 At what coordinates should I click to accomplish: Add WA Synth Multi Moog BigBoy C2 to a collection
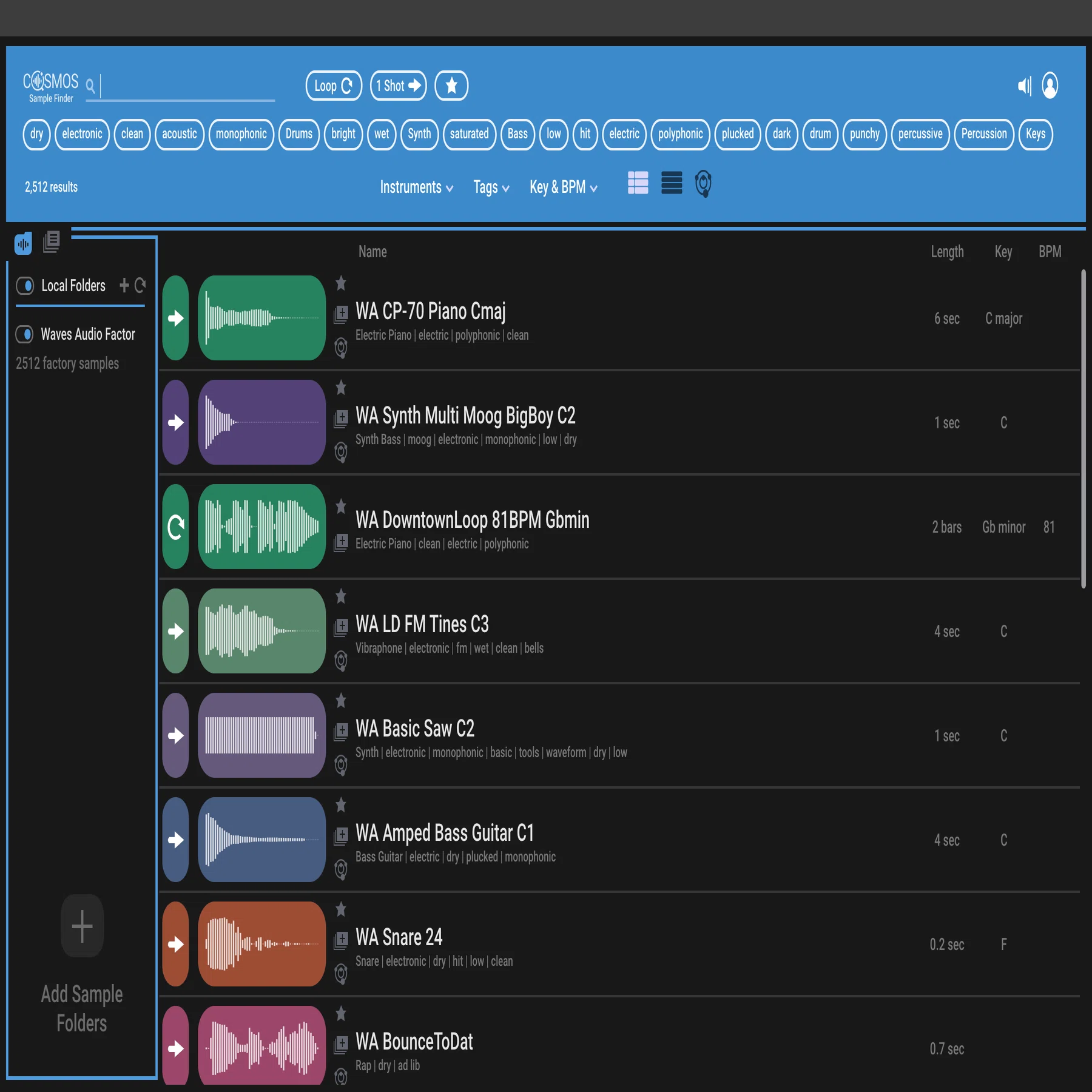[x=341, y=419]
